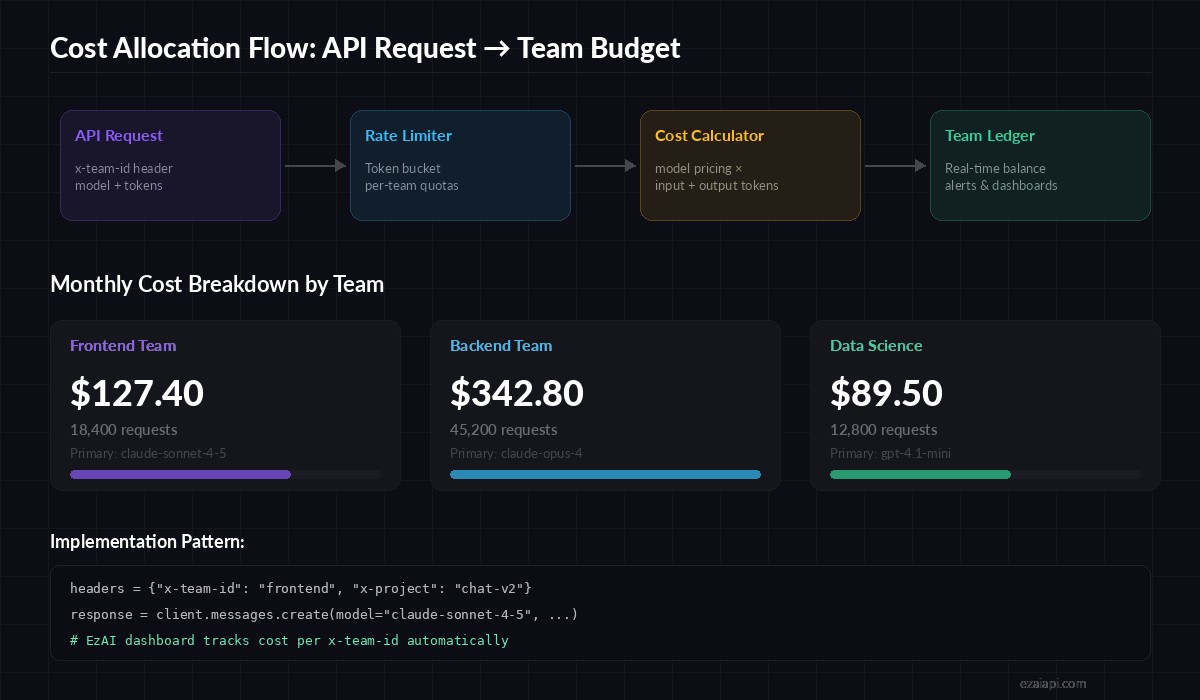Select the Team Ledger card
The width and height of the screenshot is (1200, 700).
[x=1040, y=165]
